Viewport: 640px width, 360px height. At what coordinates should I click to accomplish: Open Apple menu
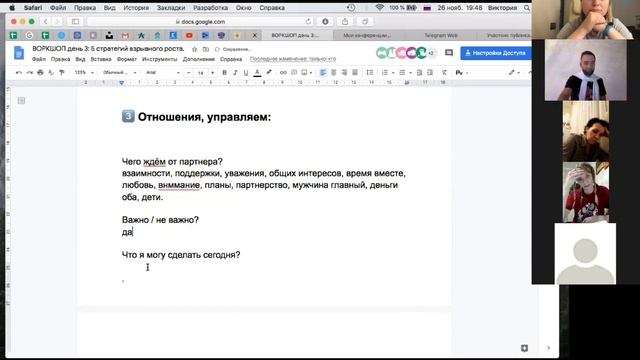tap(12, 8)
